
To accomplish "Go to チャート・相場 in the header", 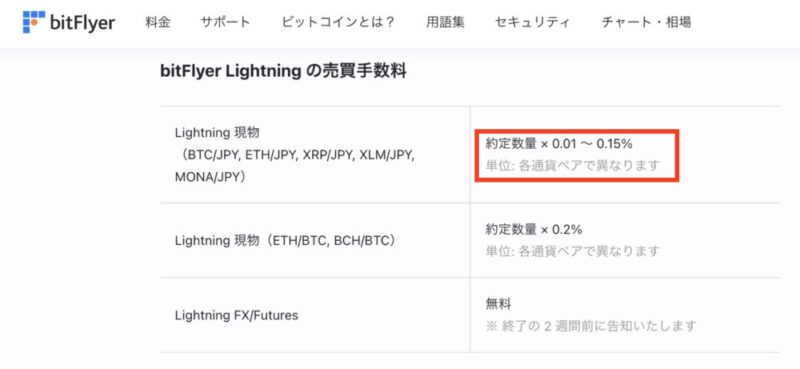I will 646,22.
